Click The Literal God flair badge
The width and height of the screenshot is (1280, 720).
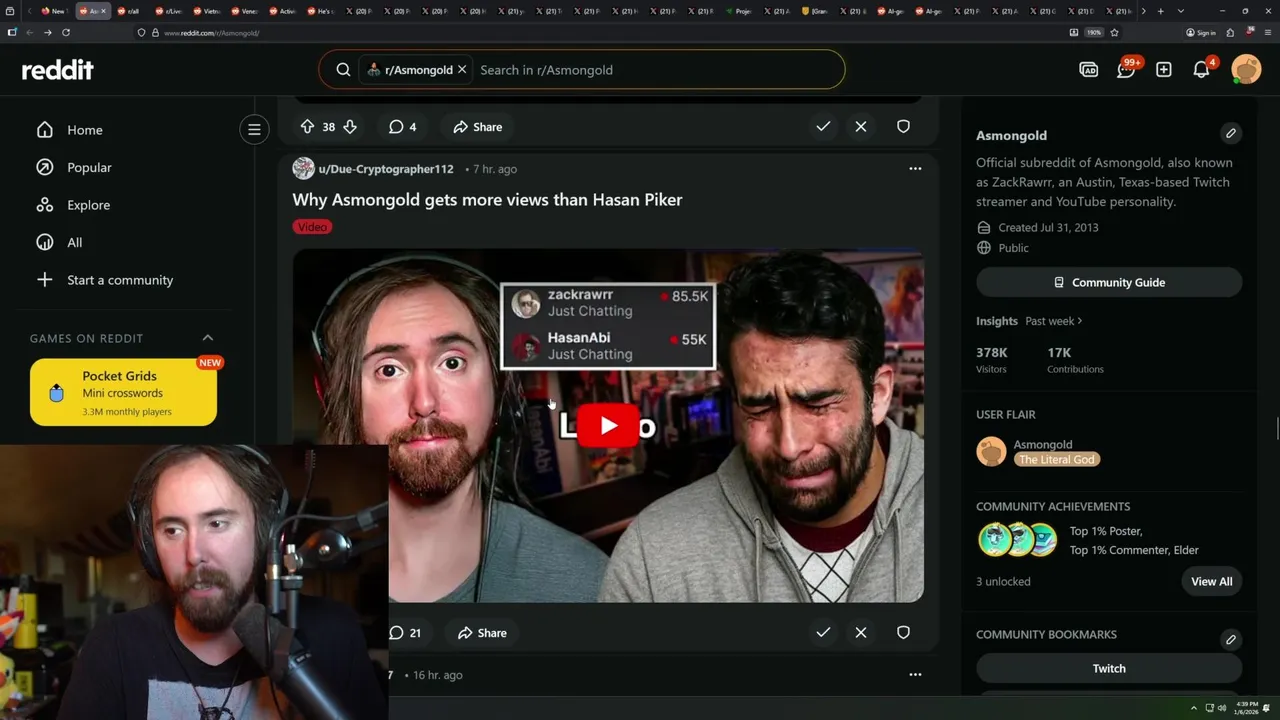(1057, 459)
